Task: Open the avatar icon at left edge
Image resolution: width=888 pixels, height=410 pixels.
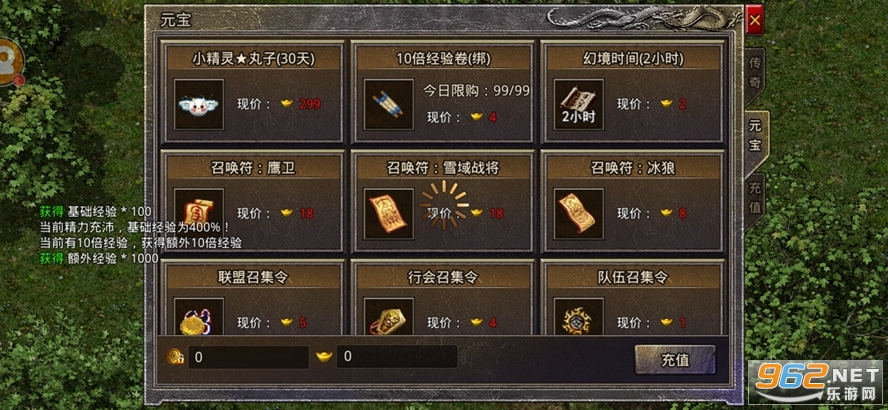Action: [10, 62]
